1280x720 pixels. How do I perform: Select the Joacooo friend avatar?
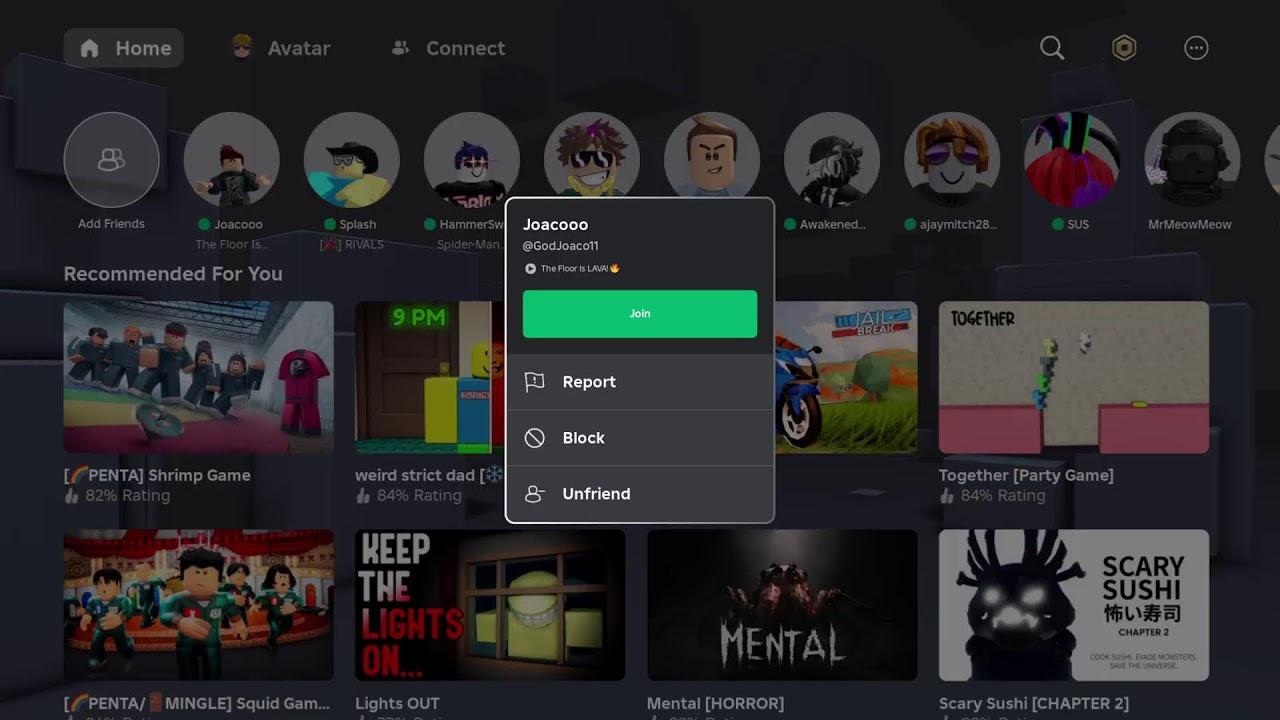coord(231,160)
